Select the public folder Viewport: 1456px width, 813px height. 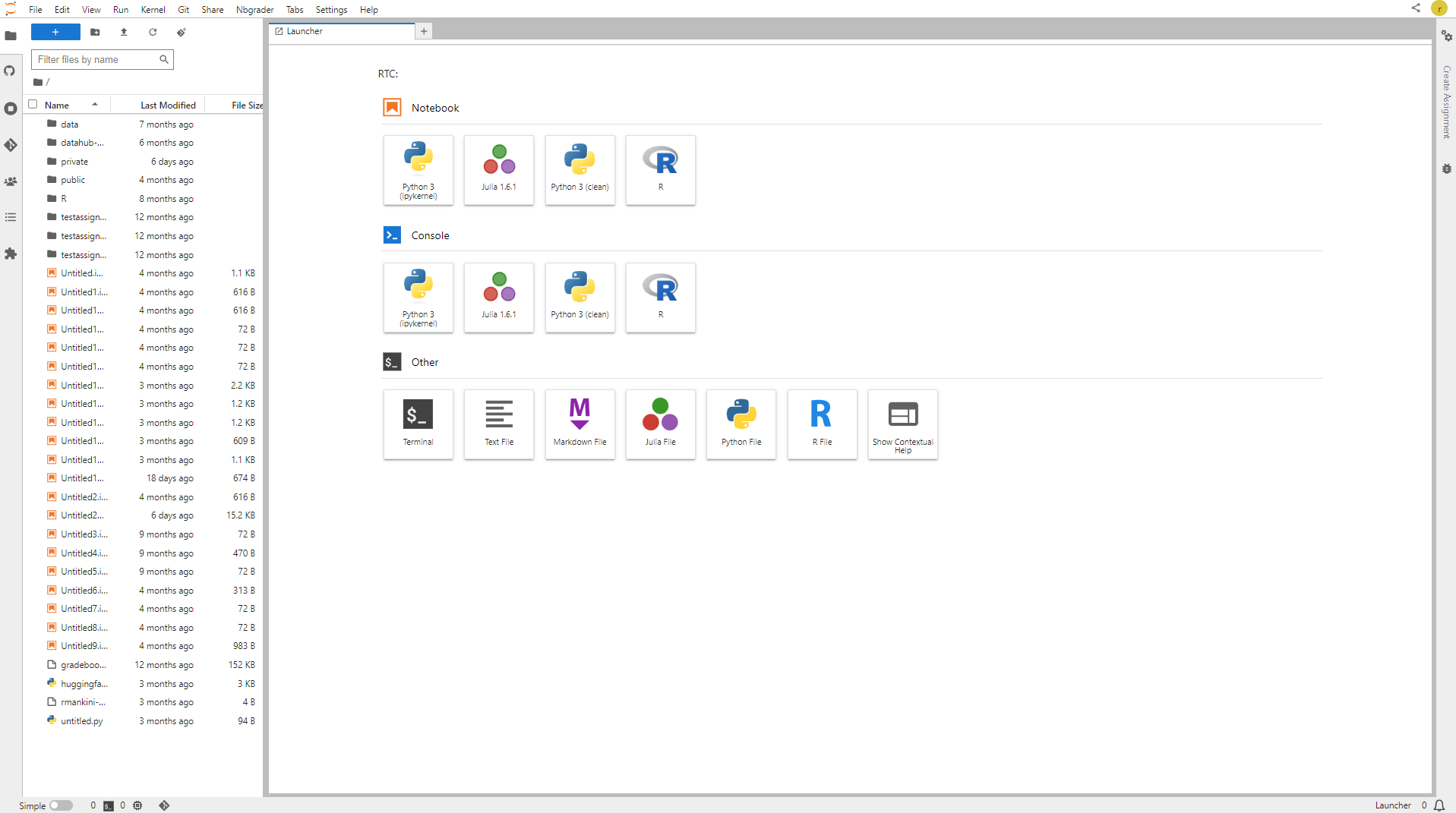click(x=144, y=180)
